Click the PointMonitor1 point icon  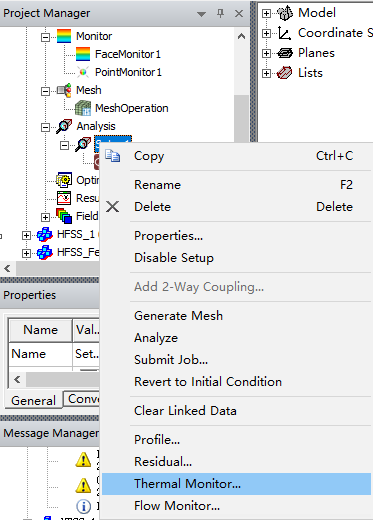(83, 72)
